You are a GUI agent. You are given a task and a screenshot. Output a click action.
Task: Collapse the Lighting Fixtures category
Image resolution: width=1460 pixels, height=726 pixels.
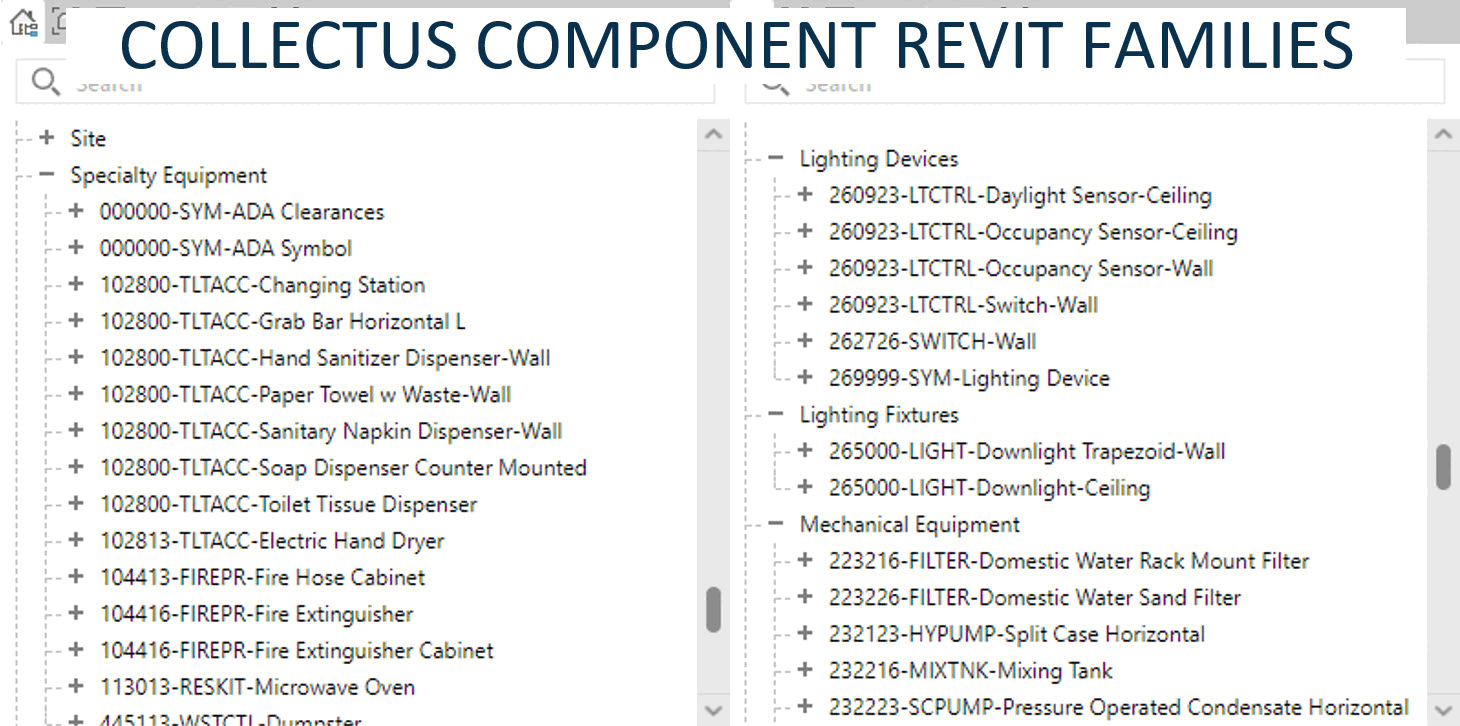[x=776, y=414]
